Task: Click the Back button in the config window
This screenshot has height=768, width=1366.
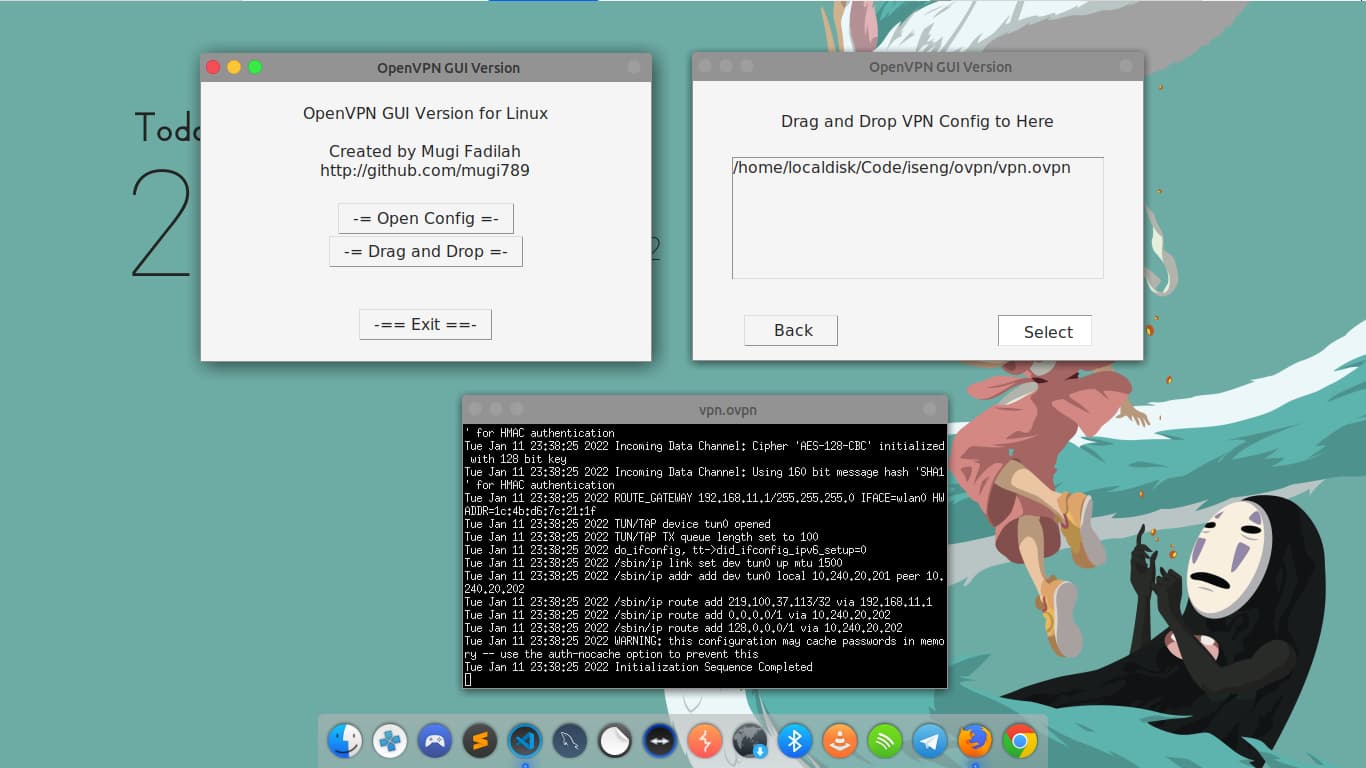Action: click(x=790, y=330)
